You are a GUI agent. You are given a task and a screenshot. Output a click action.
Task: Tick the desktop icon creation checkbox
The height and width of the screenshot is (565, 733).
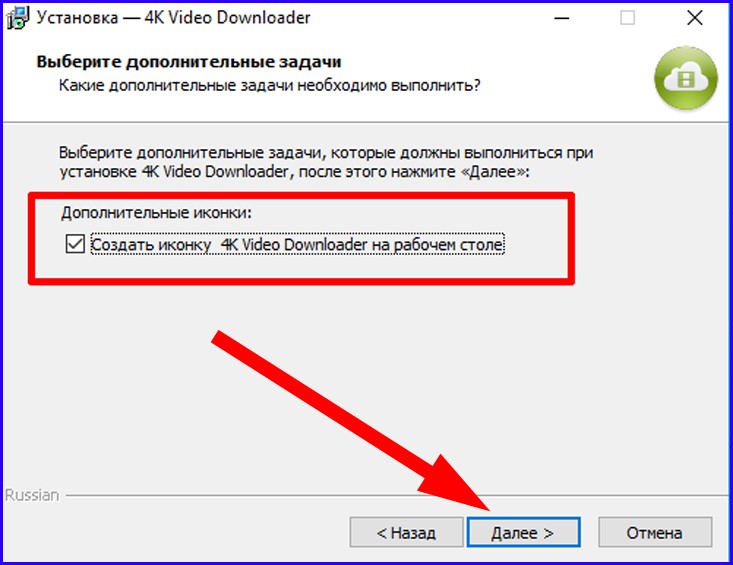(x=75, y=244)
